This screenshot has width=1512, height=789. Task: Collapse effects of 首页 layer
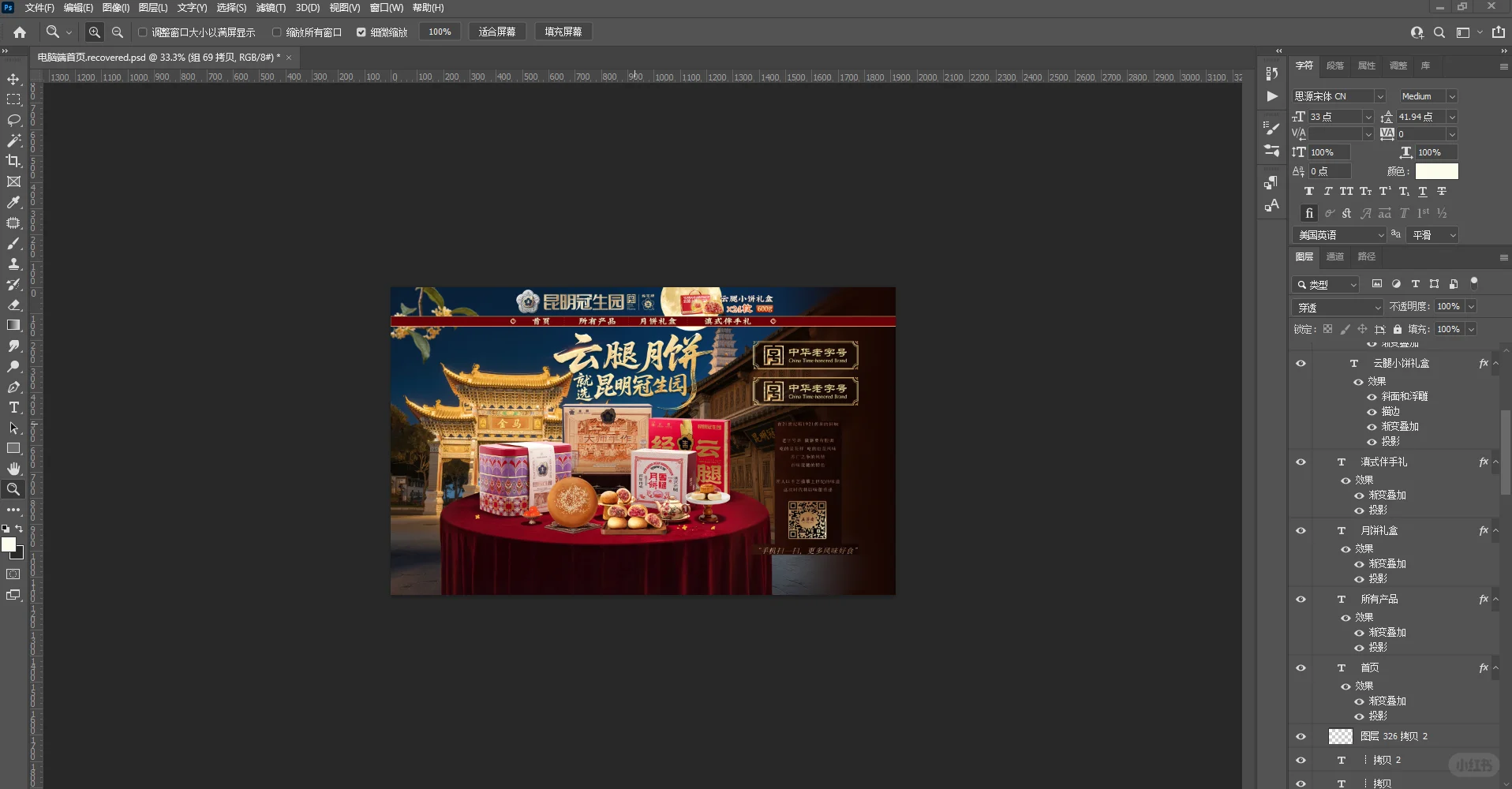click(1495, 668)
